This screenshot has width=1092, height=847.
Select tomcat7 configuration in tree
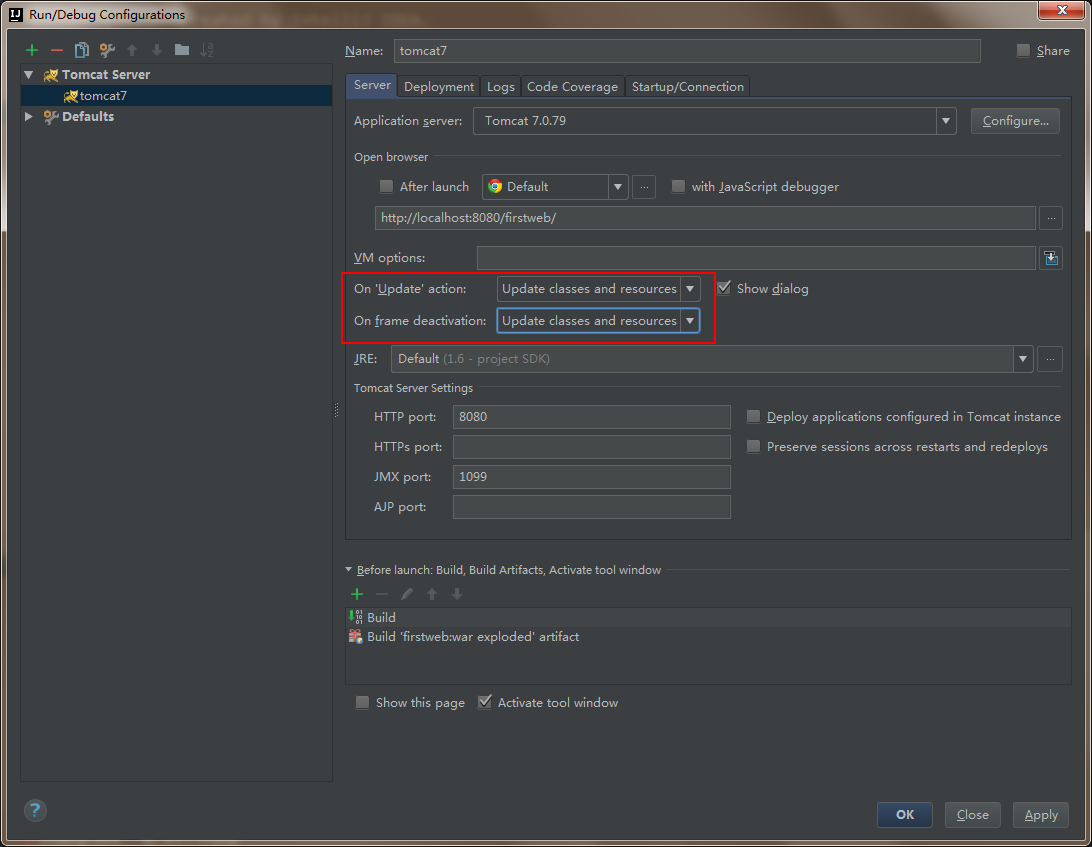176,95
